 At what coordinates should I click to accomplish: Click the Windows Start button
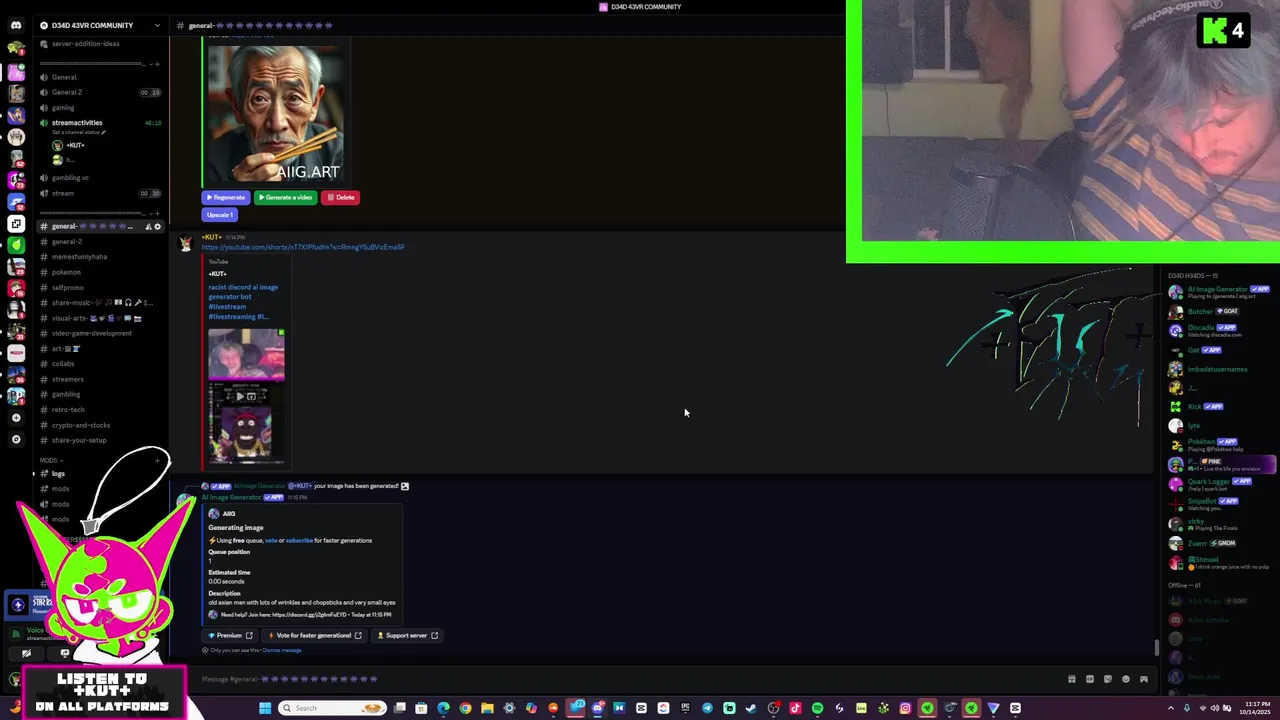click(x=265, y=708)
